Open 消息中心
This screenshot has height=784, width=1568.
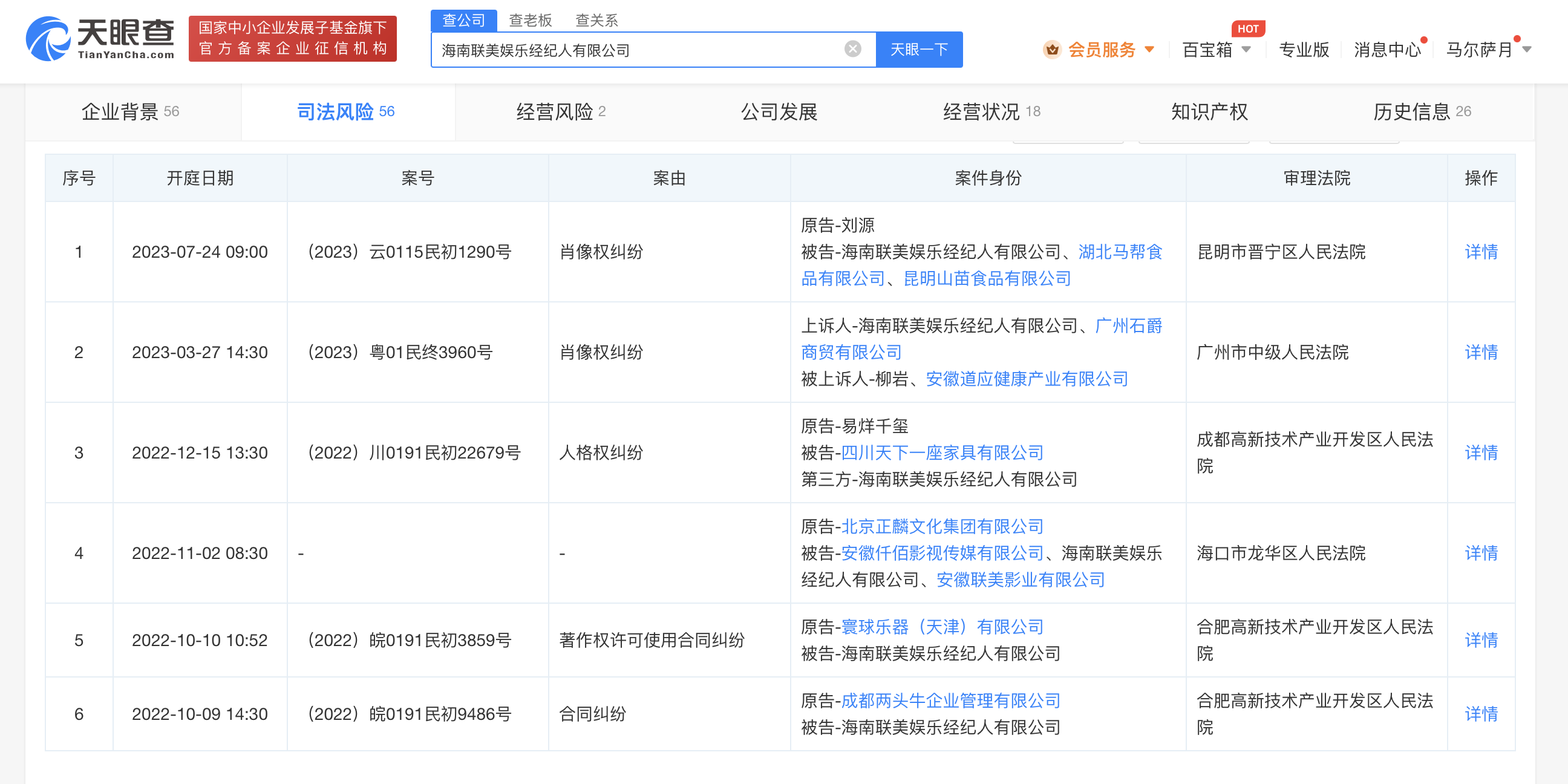(x=1387, y=50)
